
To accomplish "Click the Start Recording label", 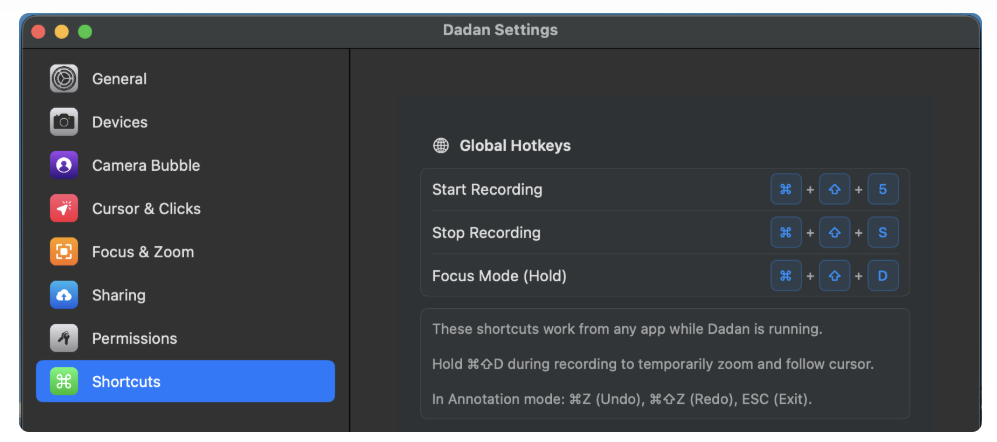I will click(x=487, y=190).
